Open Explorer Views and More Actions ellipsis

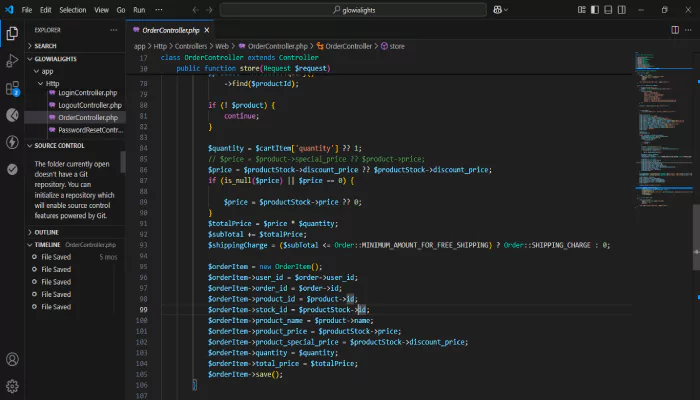113,30
